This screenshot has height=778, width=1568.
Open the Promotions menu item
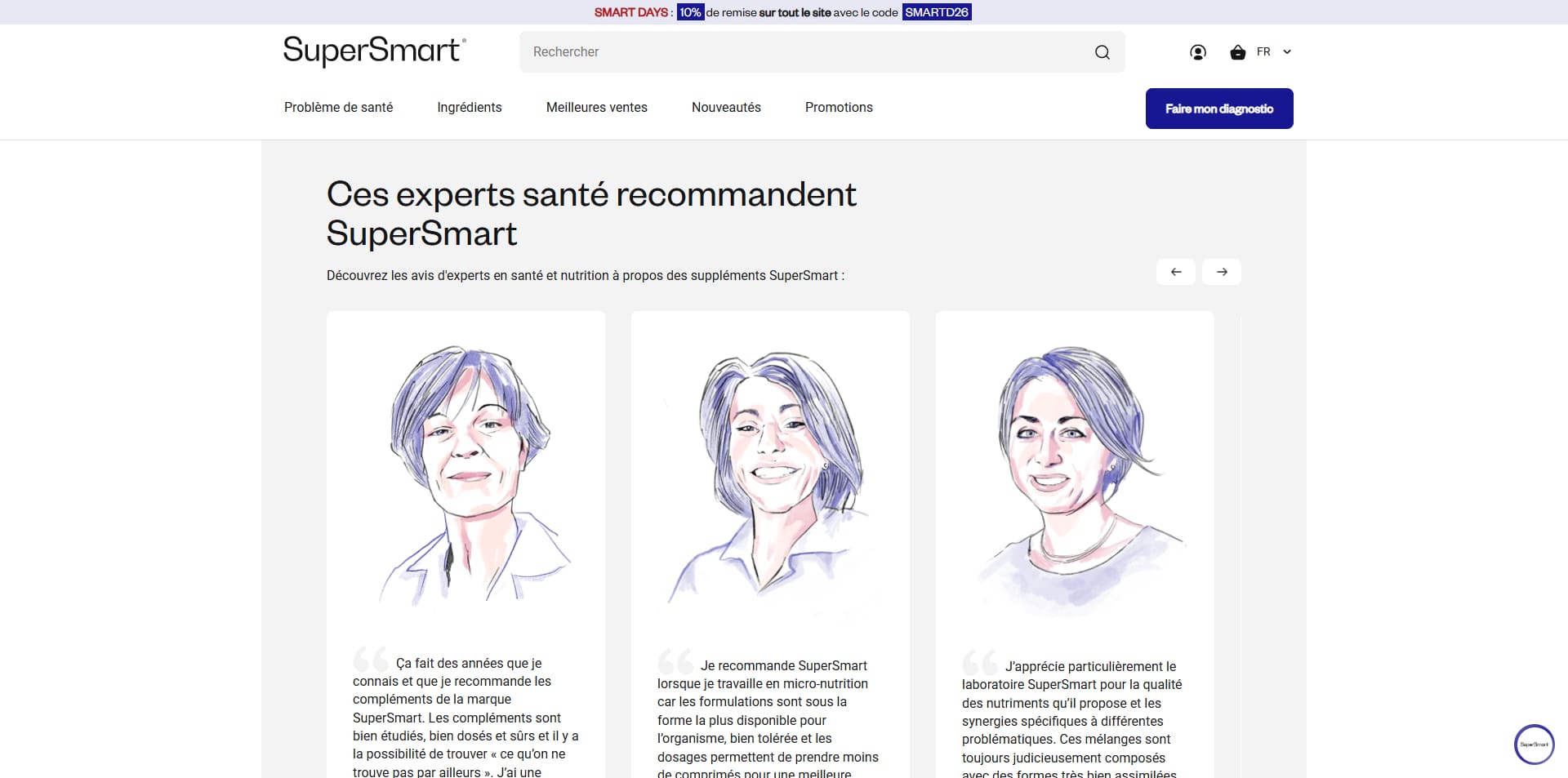tap(839, 107)
